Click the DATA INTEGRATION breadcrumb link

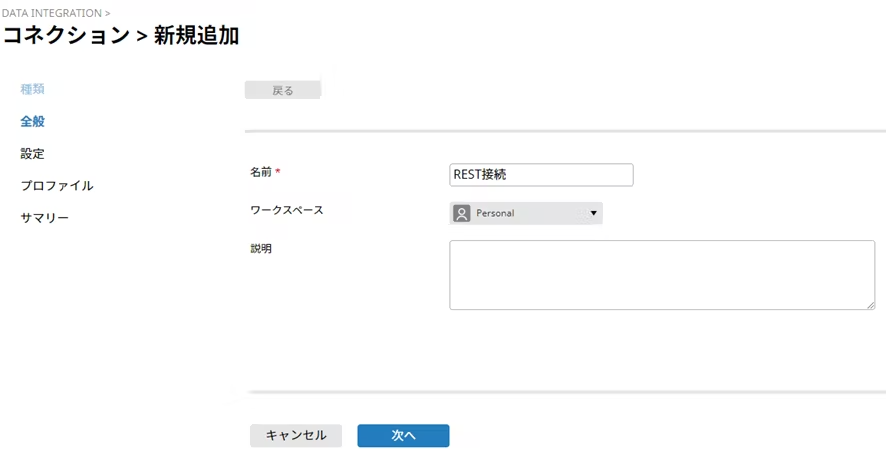51,13
